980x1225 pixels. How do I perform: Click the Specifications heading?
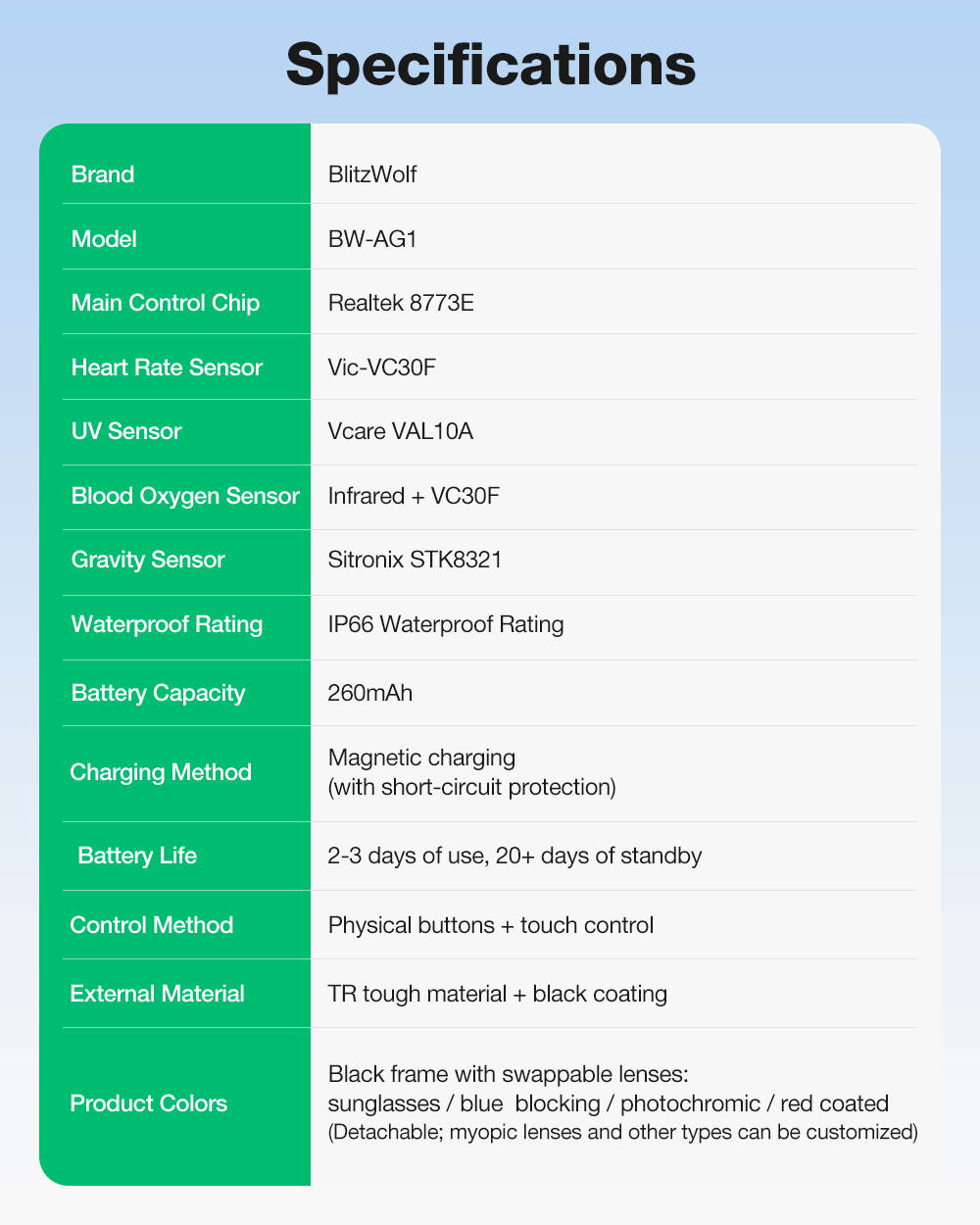(x=490, y=64)
